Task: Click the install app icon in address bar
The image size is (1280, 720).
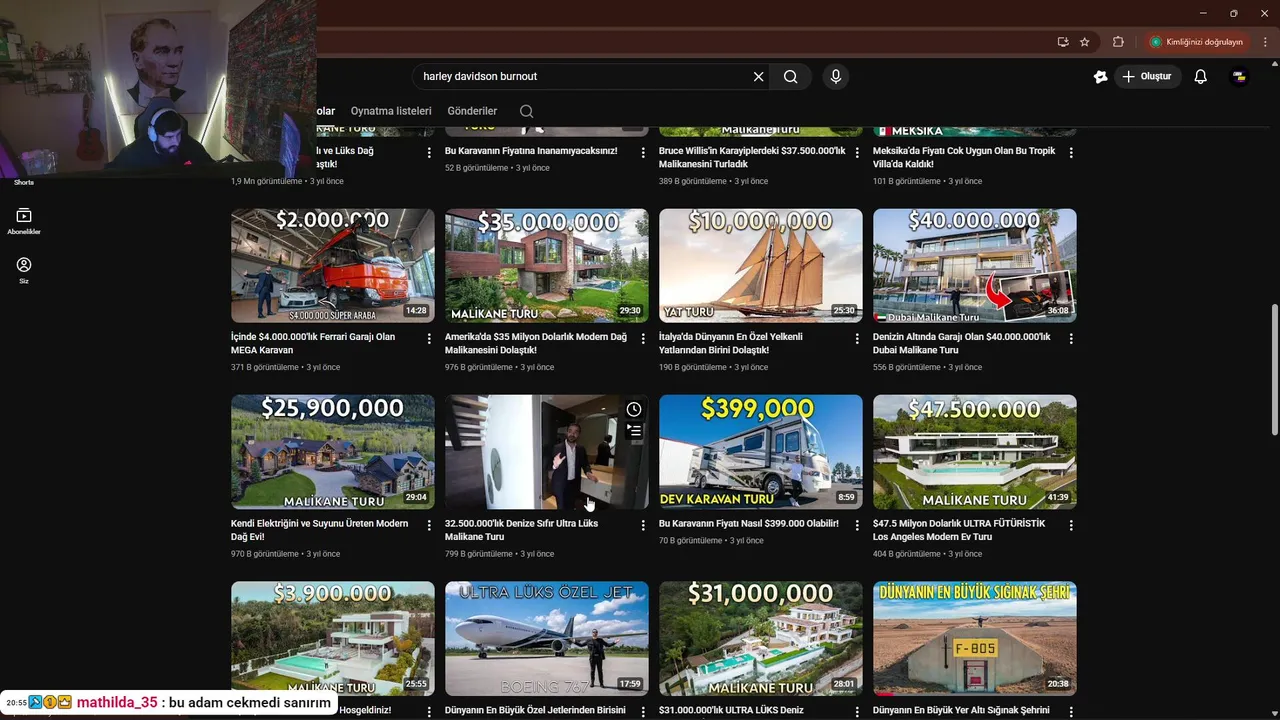Action: (x=1063, y=42)
